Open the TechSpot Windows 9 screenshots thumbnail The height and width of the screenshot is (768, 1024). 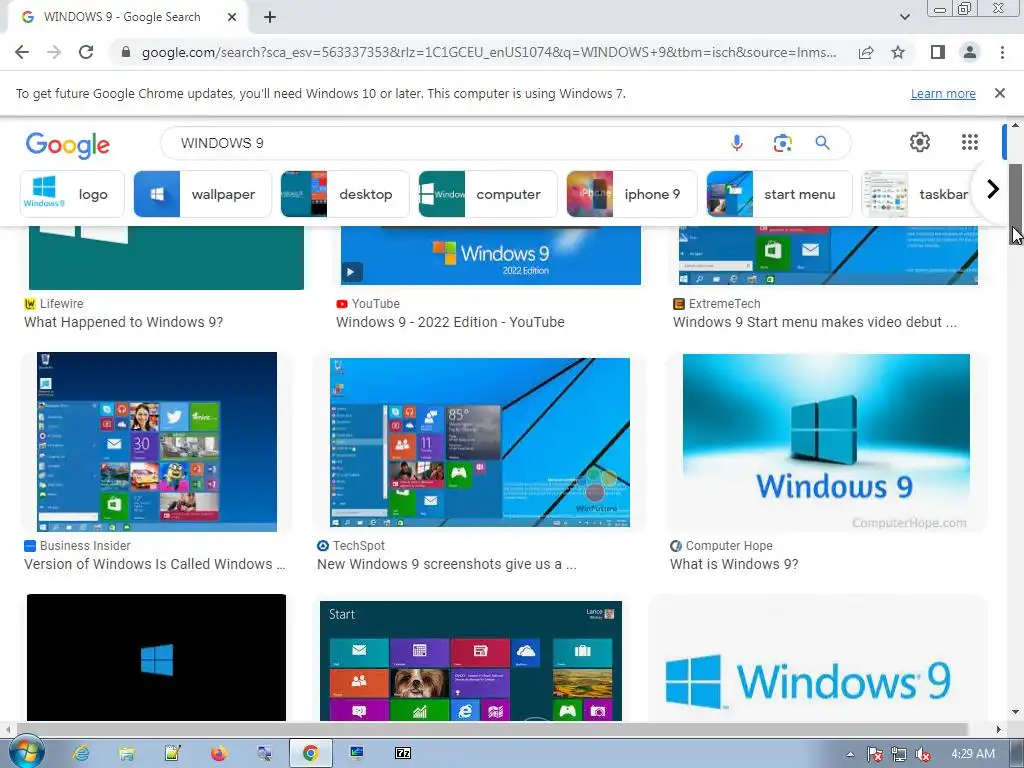click(x=480, y=442)
